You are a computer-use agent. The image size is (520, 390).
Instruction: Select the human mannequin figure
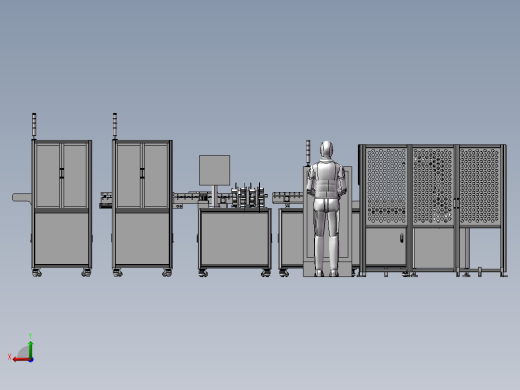click(x=326, y=209)
